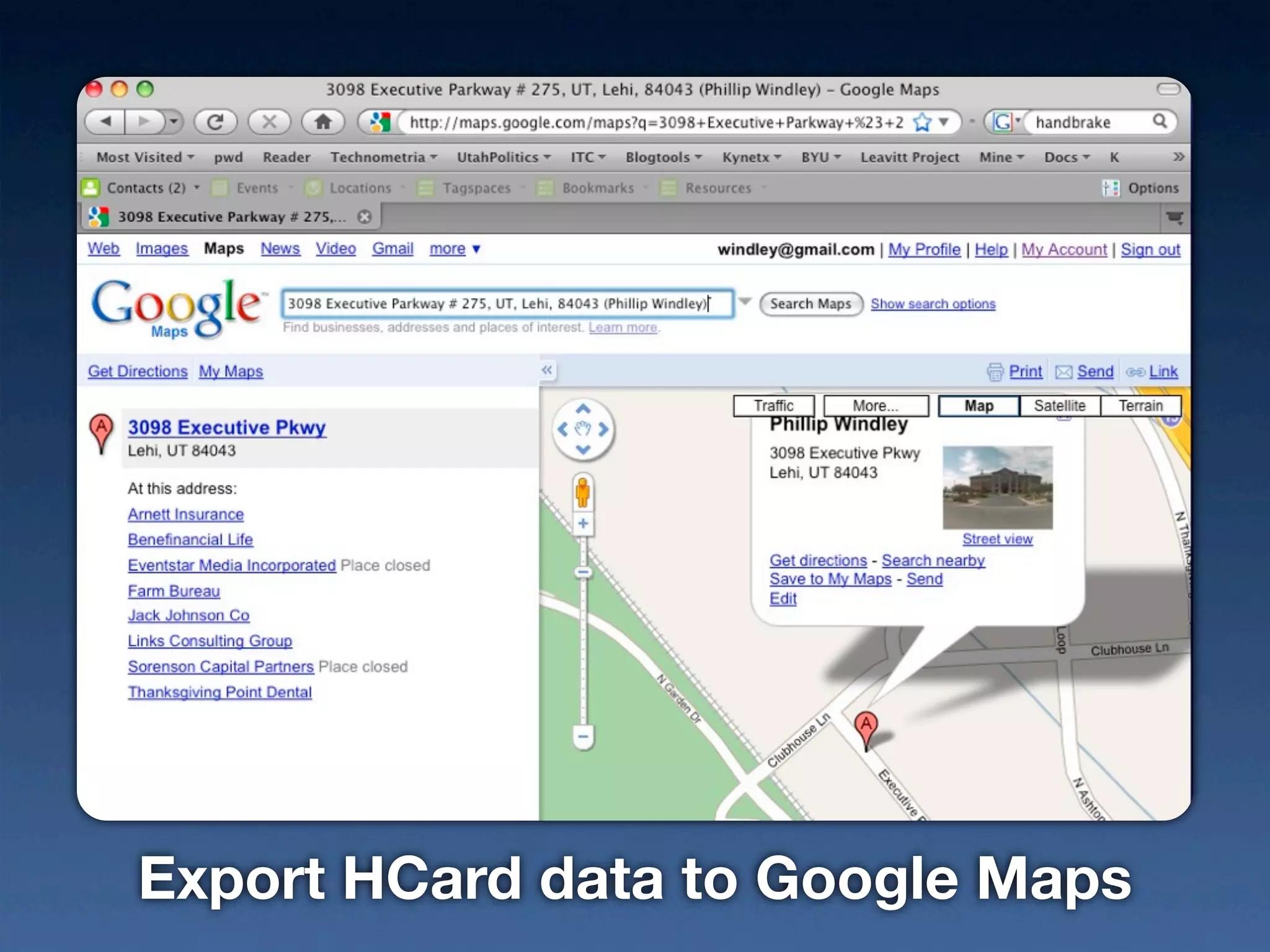
Task: Open the Images link in Google navigation
Action: coord(161,249)
